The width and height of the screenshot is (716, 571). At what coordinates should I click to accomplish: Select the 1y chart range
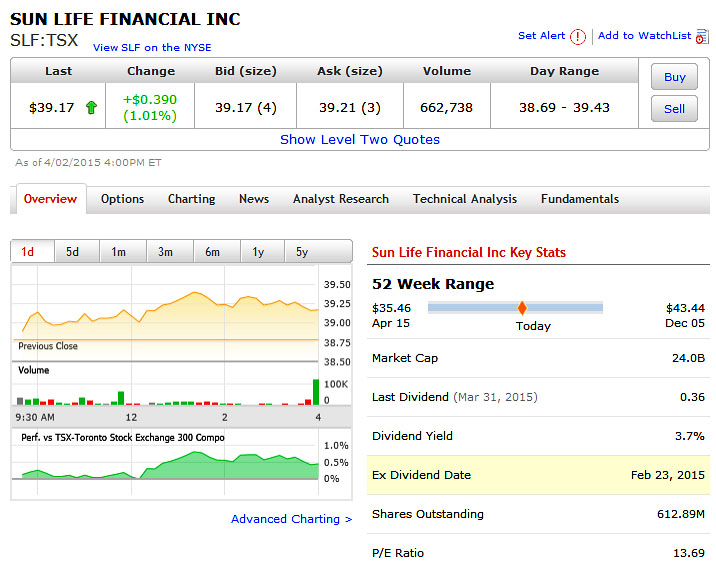tap(262, 252)
